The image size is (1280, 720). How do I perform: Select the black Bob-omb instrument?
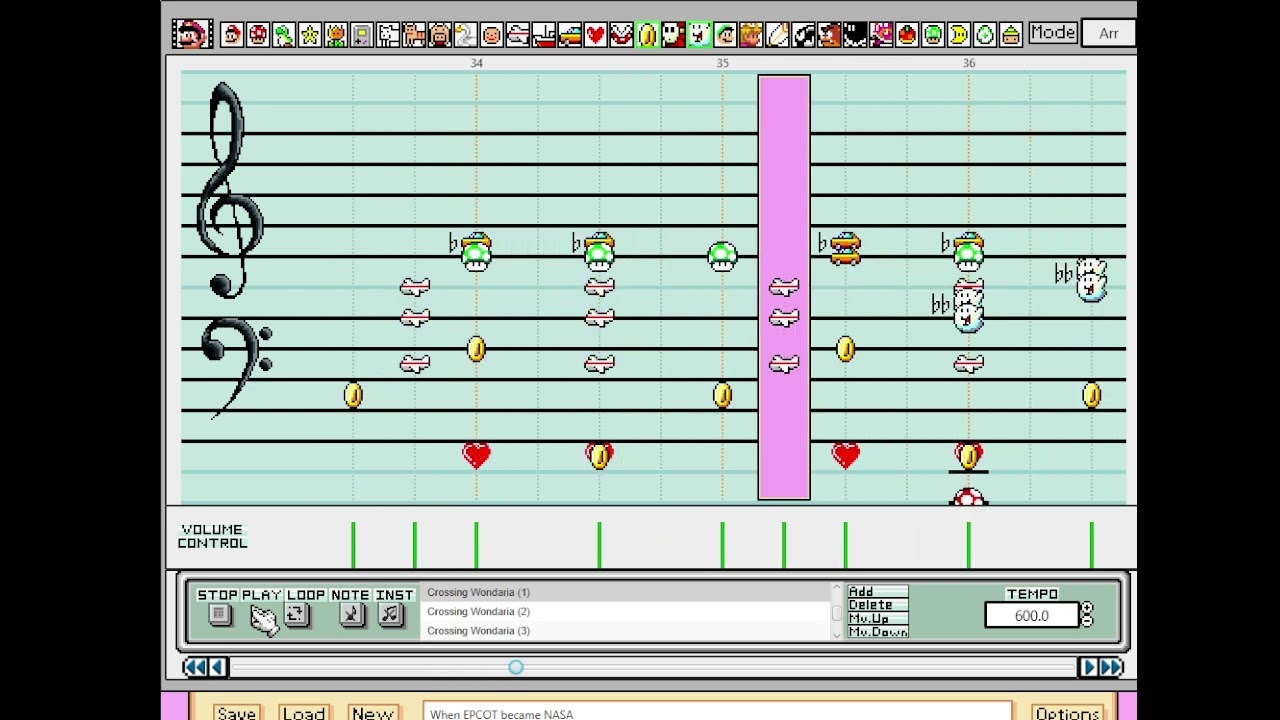(x=856, y=35)
